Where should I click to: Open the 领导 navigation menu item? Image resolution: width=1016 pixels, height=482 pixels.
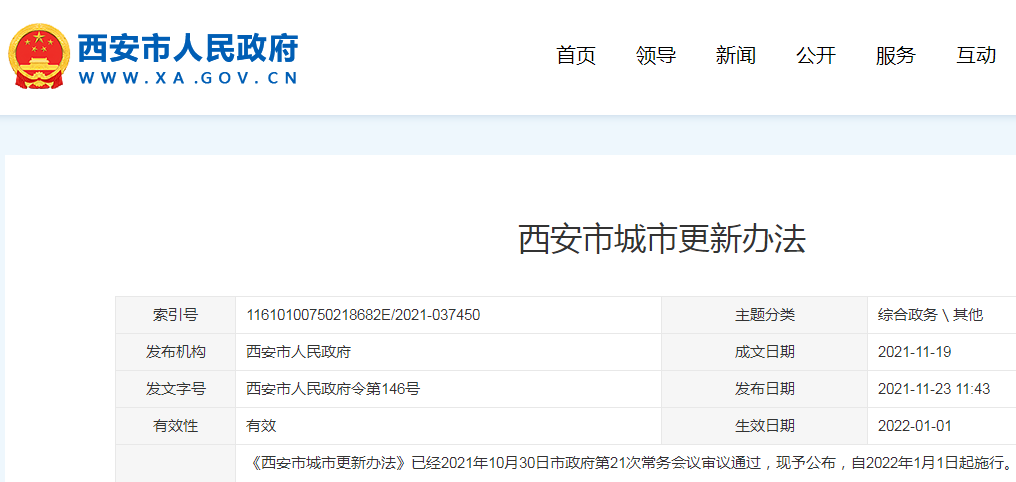point(656,56)
